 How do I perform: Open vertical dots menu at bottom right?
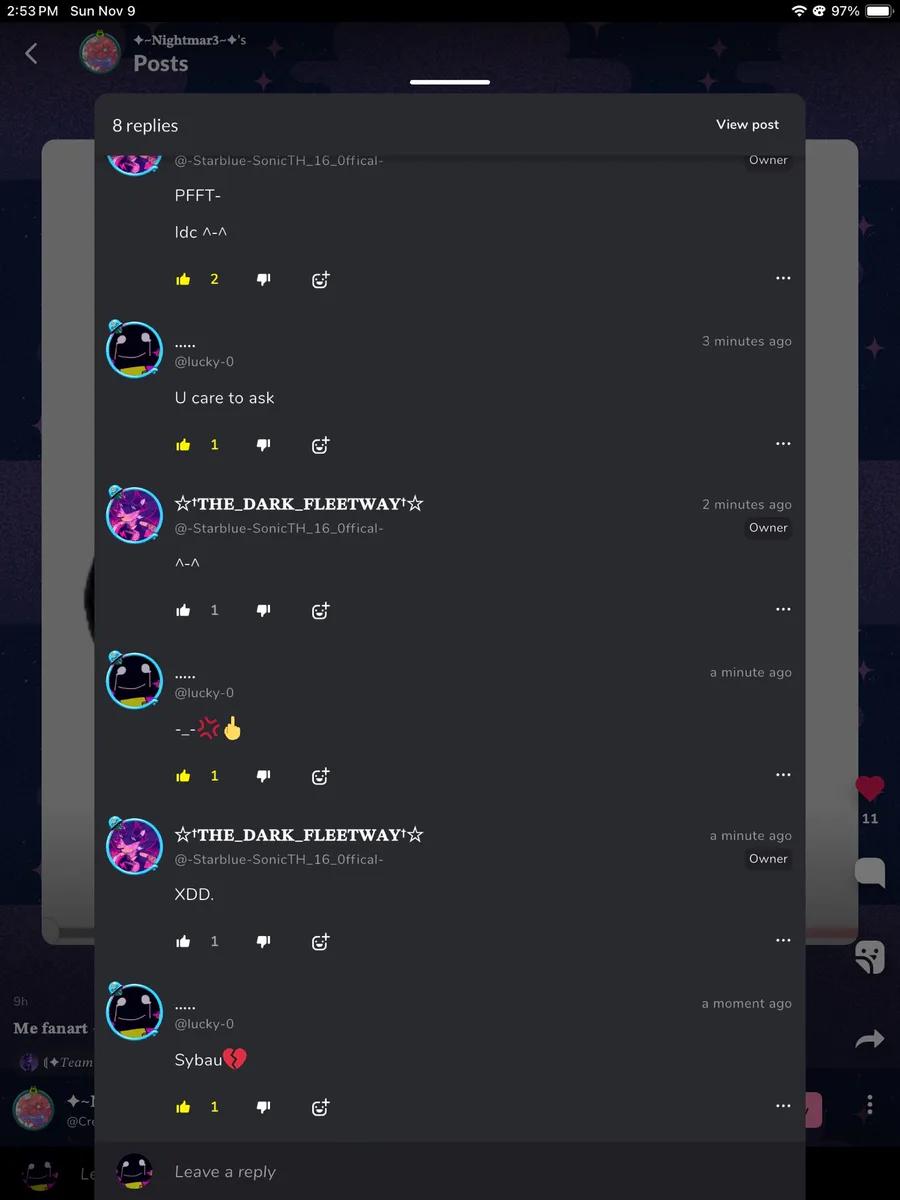[x=870, y=1105]
